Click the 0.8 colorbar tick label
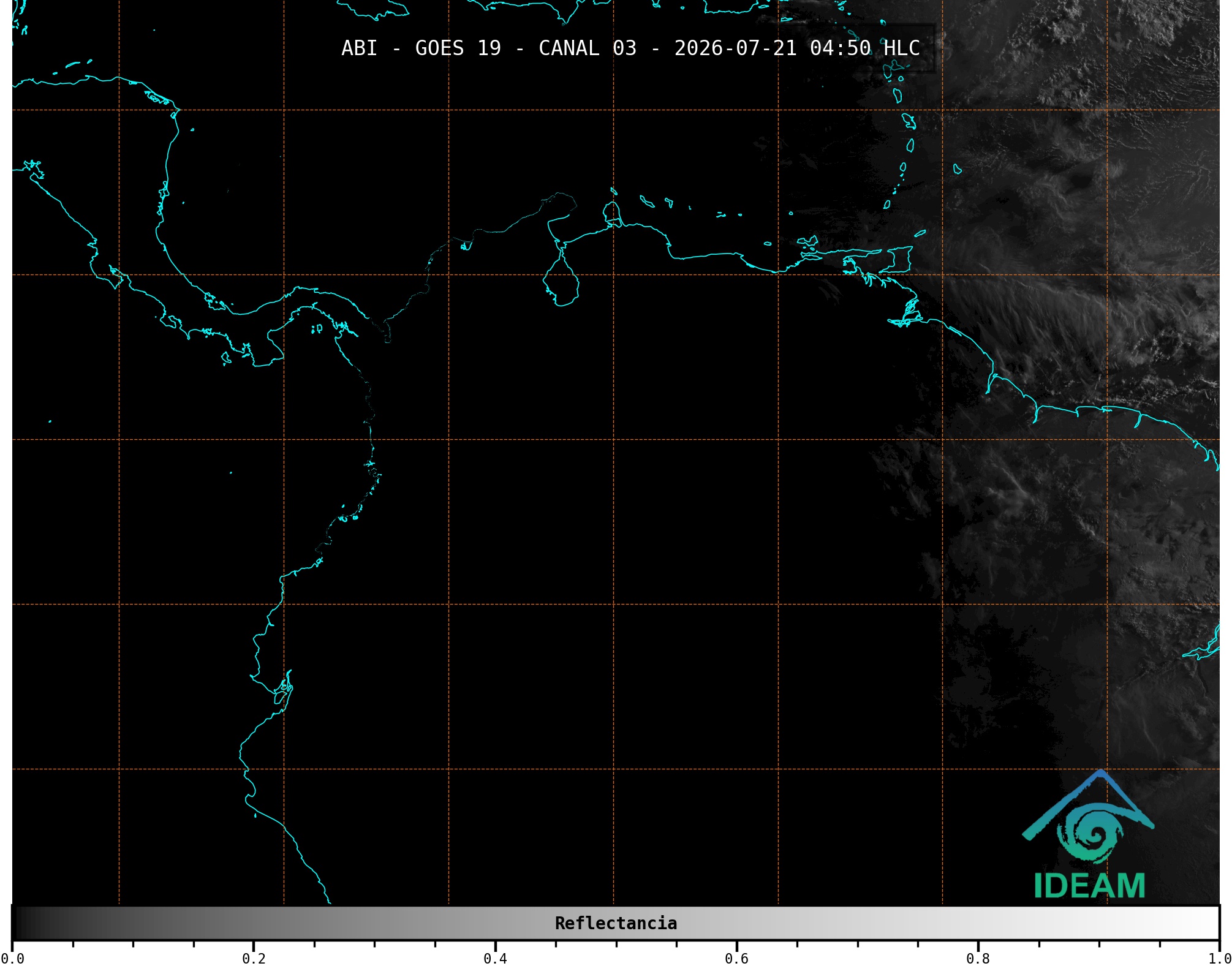The image size is (1232, 966). point(978,959)
